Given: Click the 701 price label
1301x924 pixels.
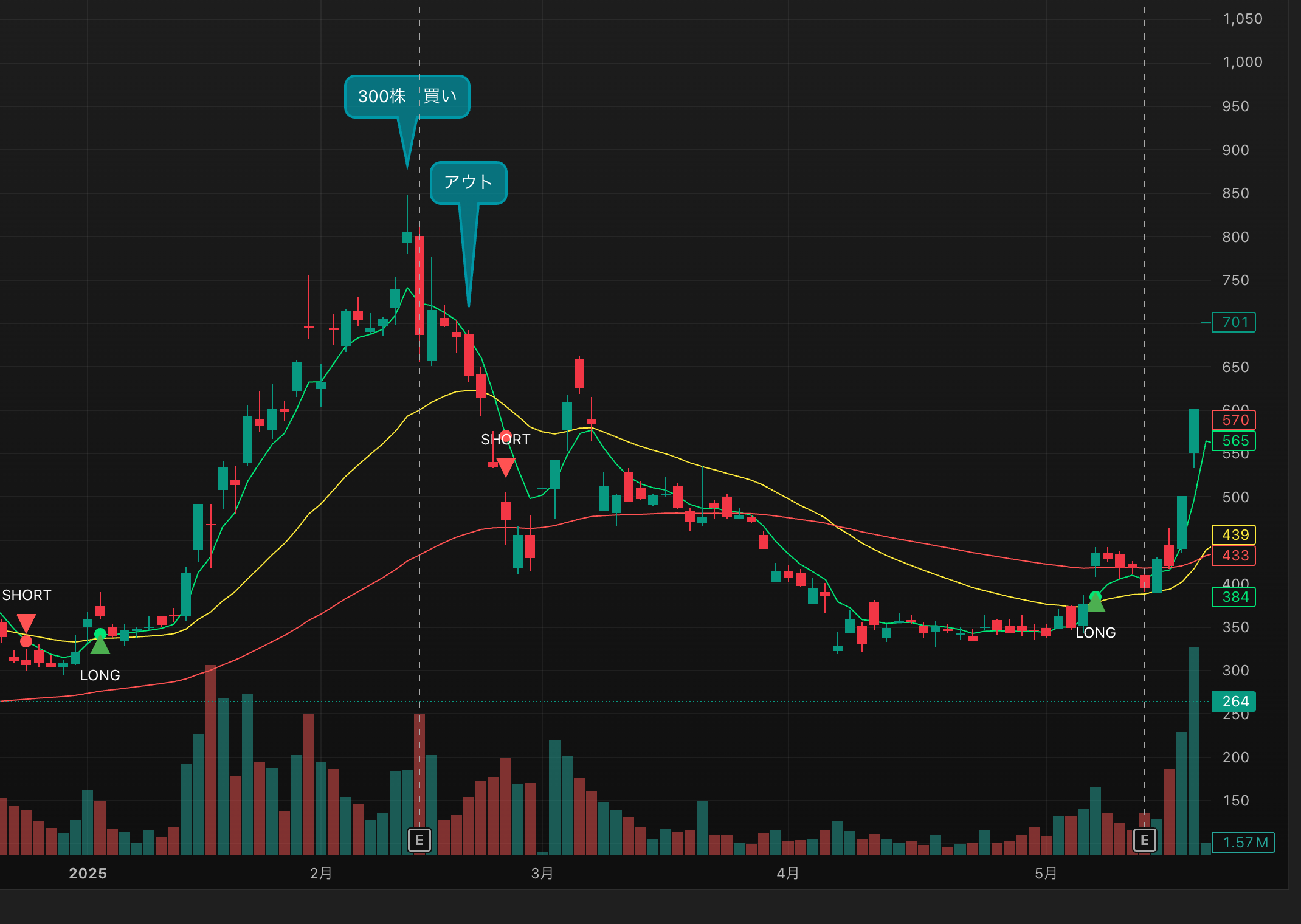Looking at the screenshot, I should pos(1234,322).
